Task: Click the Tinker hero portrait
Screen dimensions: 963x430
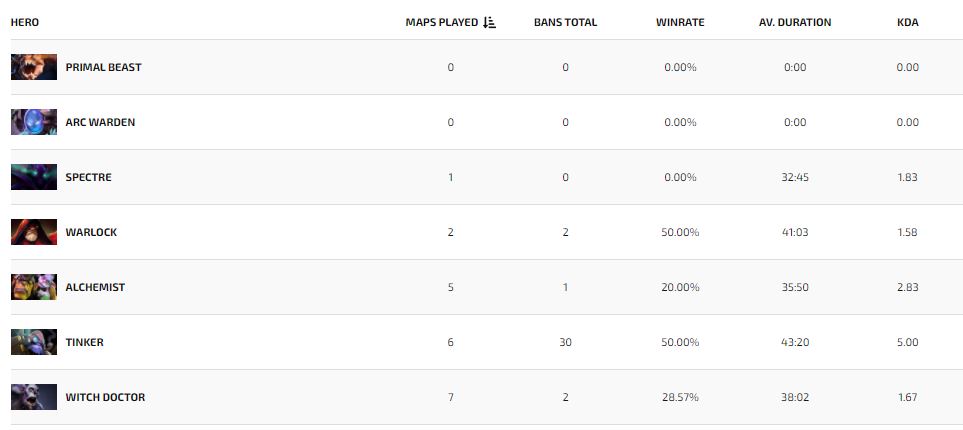Action: pos(34,342)
